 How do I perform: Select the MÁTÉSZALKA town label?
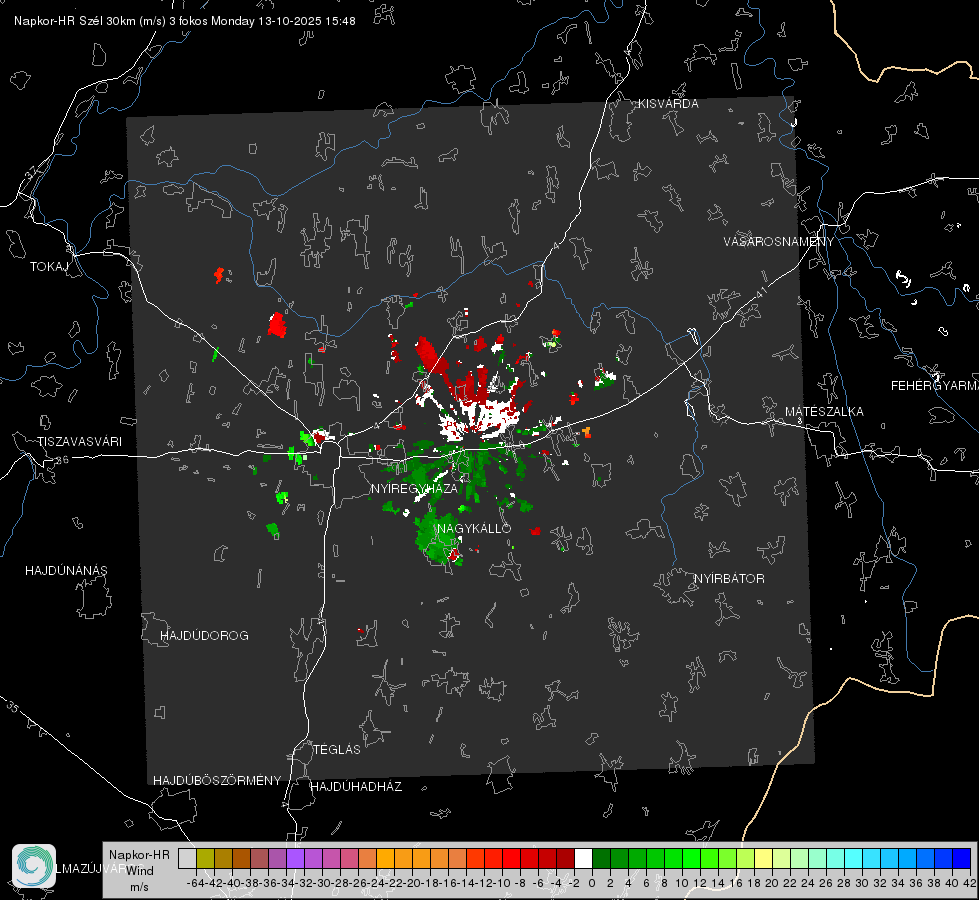pos(824,412)
